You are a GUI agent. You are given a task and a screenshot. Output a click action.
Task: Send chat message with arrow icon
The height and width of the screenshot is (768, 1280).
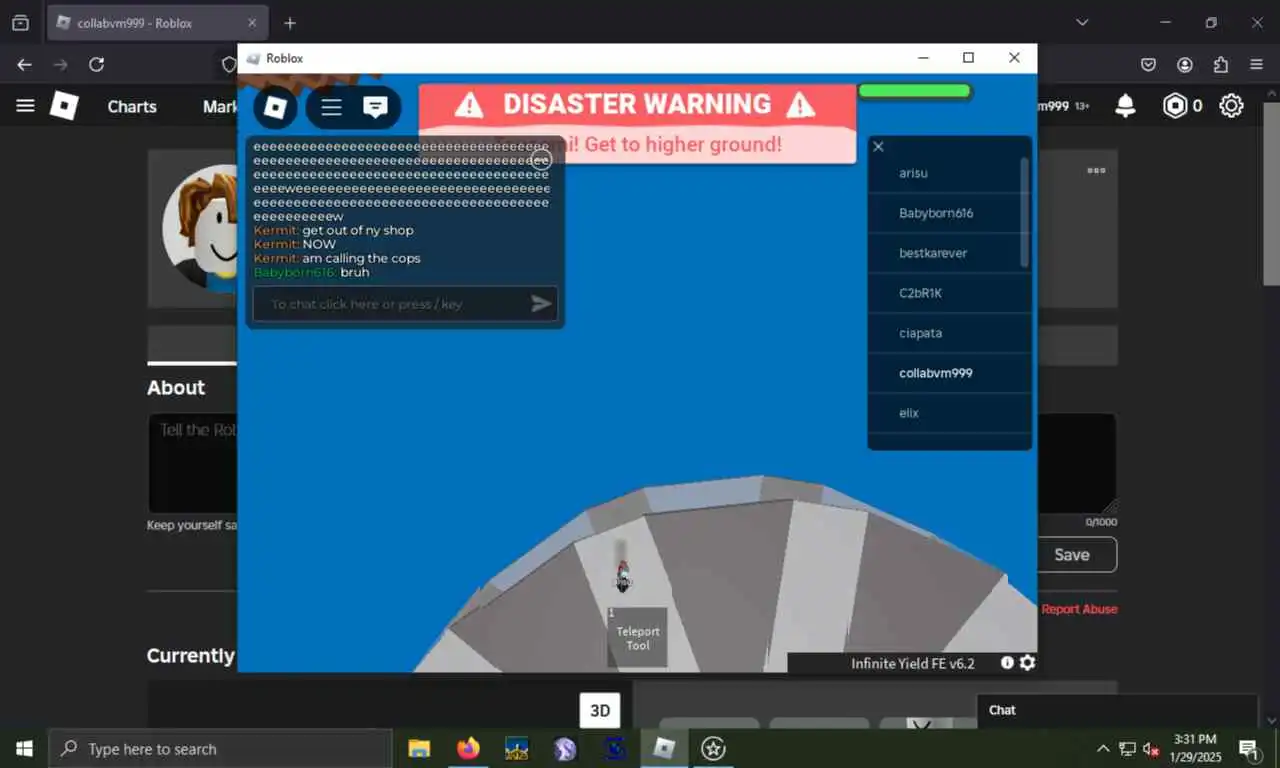click(x=541, y=304)
